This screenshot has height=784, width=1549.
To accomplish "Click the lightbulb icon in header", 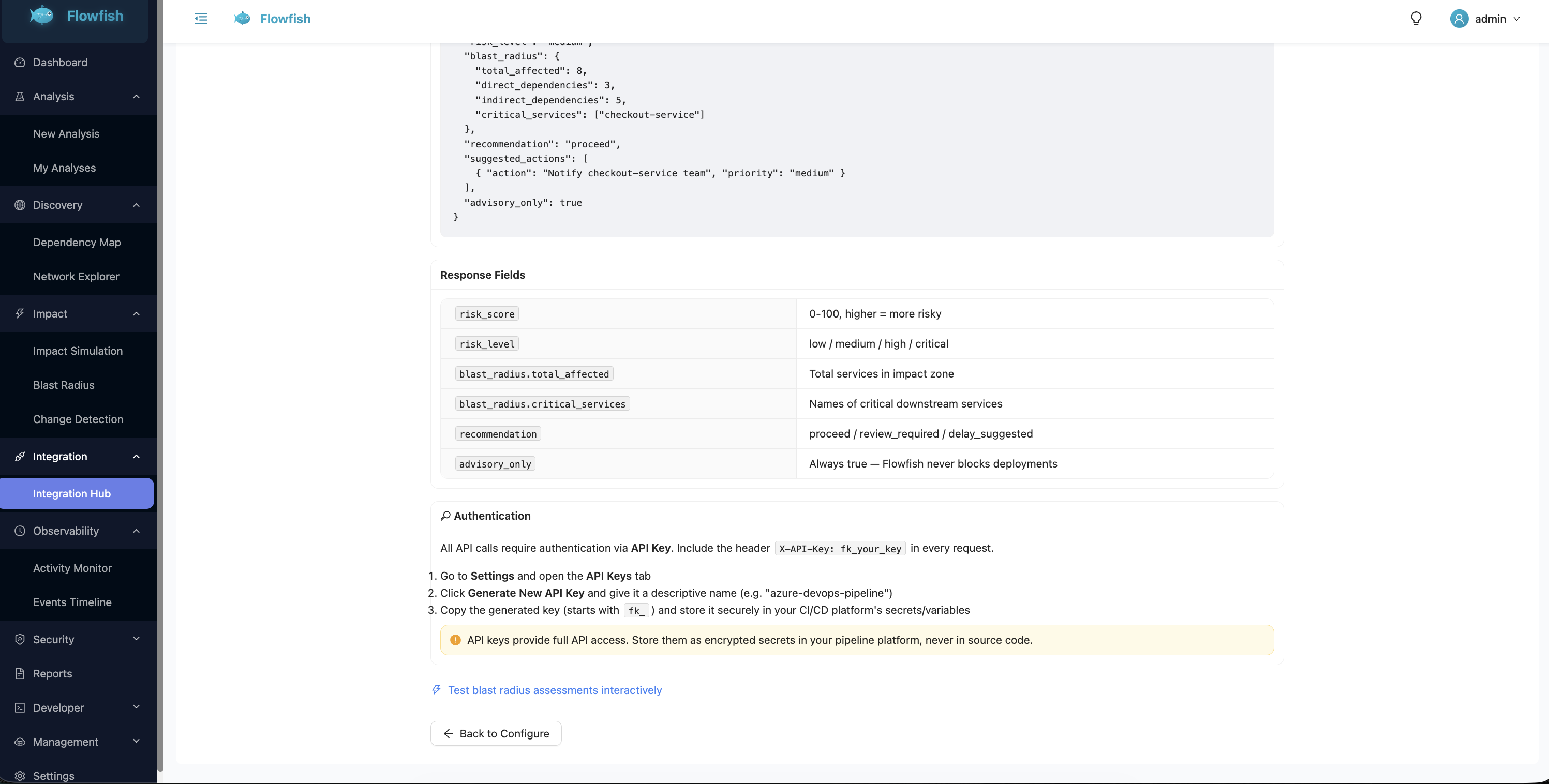I will pyautogui.click(x=1416, y=19).
